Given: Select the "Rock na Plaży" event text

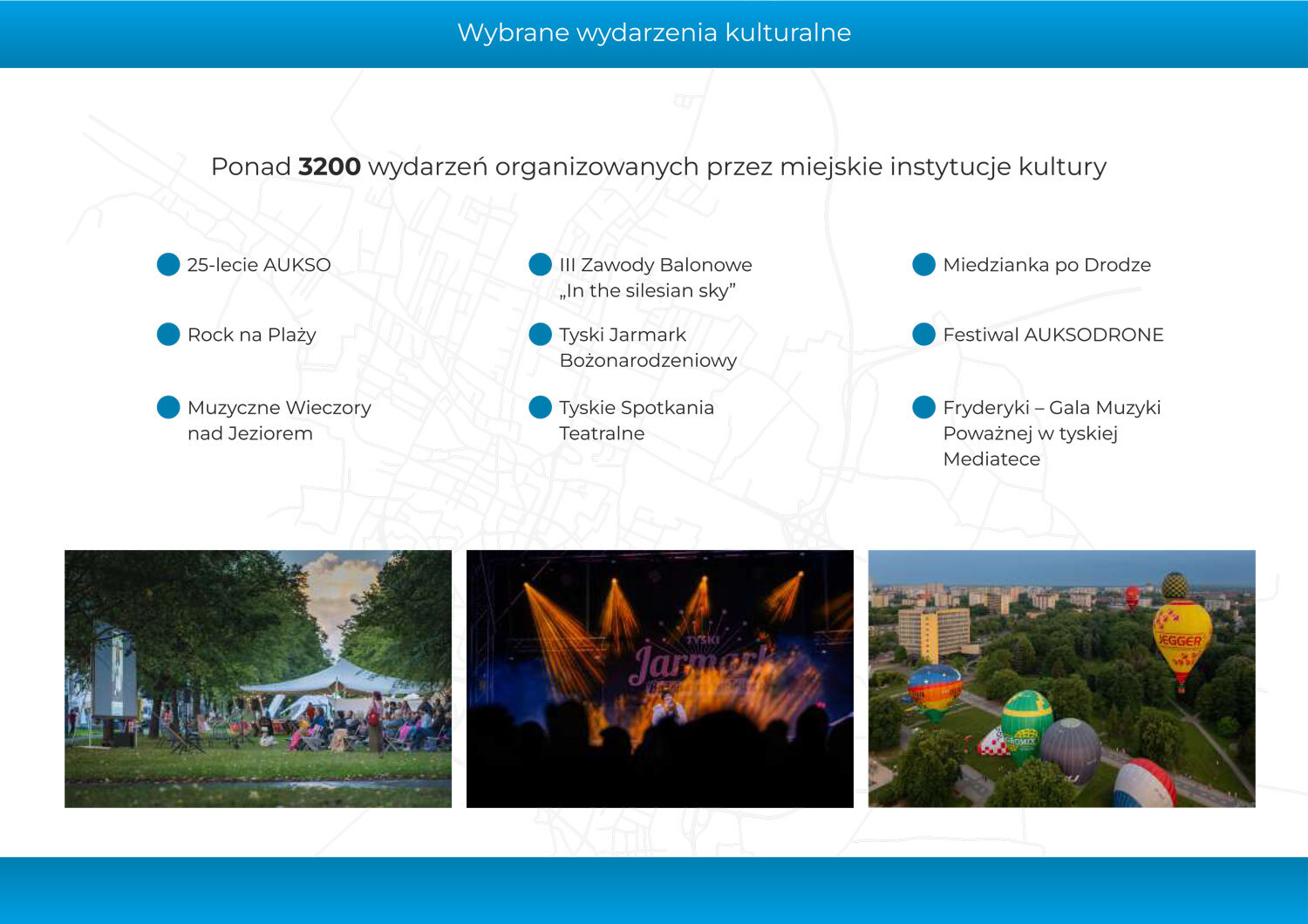Looking at the screenshot, I should 252,334.
